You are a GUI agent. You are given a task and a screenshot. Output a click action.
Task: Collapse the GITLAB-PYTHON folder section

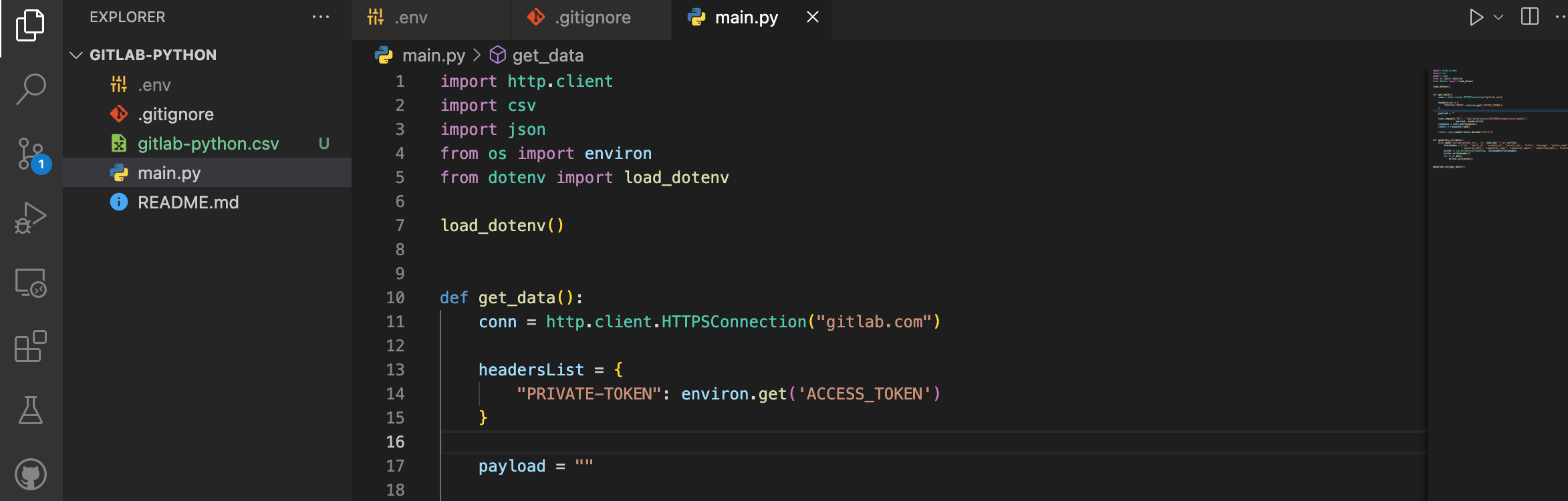coord(76,55)
